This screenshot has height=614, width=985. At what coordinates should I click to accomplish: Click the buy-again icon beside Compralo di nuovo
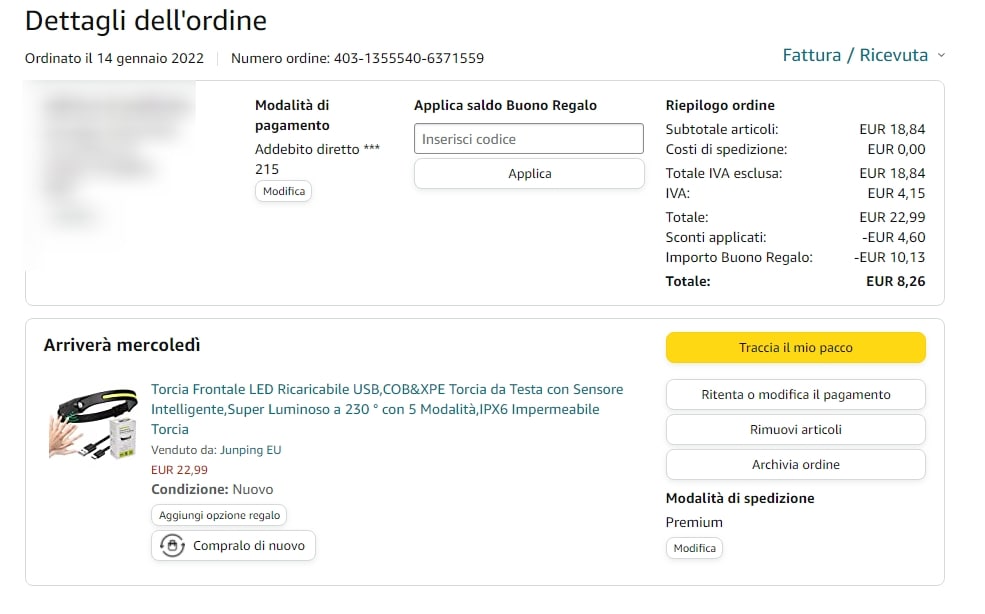tap(173, 546)
